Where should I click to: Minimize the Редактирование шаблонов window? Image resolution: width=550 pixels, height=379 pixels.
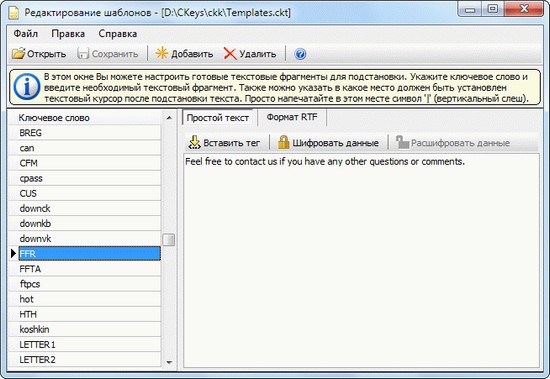point(470,9)
